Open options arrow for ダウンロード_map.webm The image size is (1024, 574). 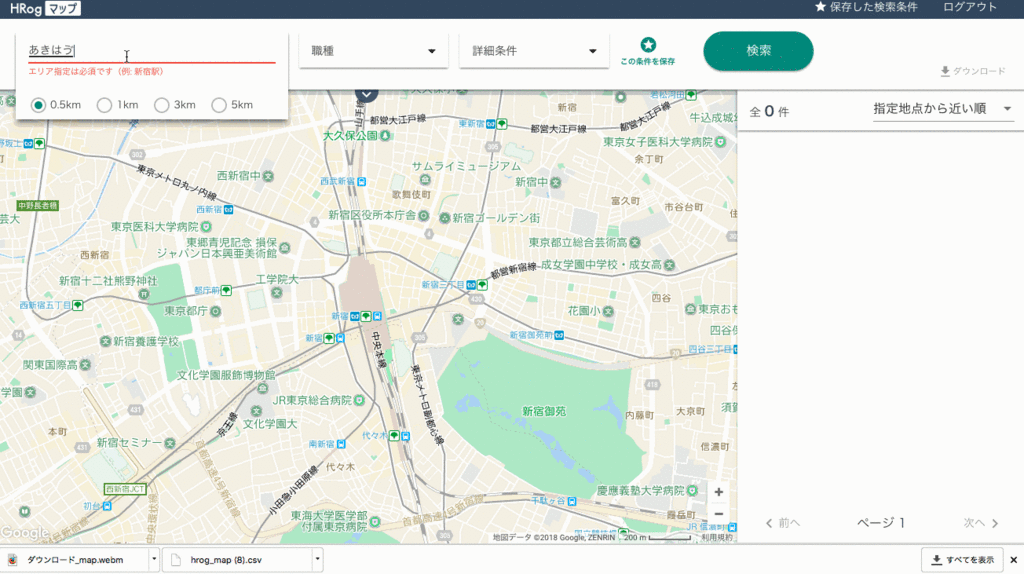click(x=154, y=559)
